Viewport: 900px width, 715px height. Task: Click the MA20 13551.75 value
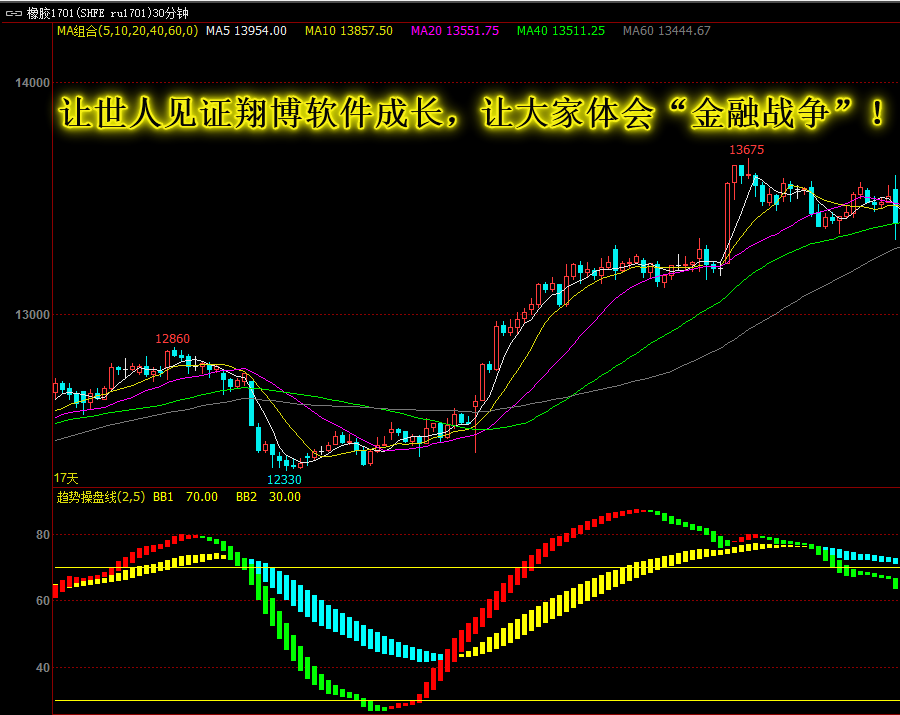click(x=455, y=31)
